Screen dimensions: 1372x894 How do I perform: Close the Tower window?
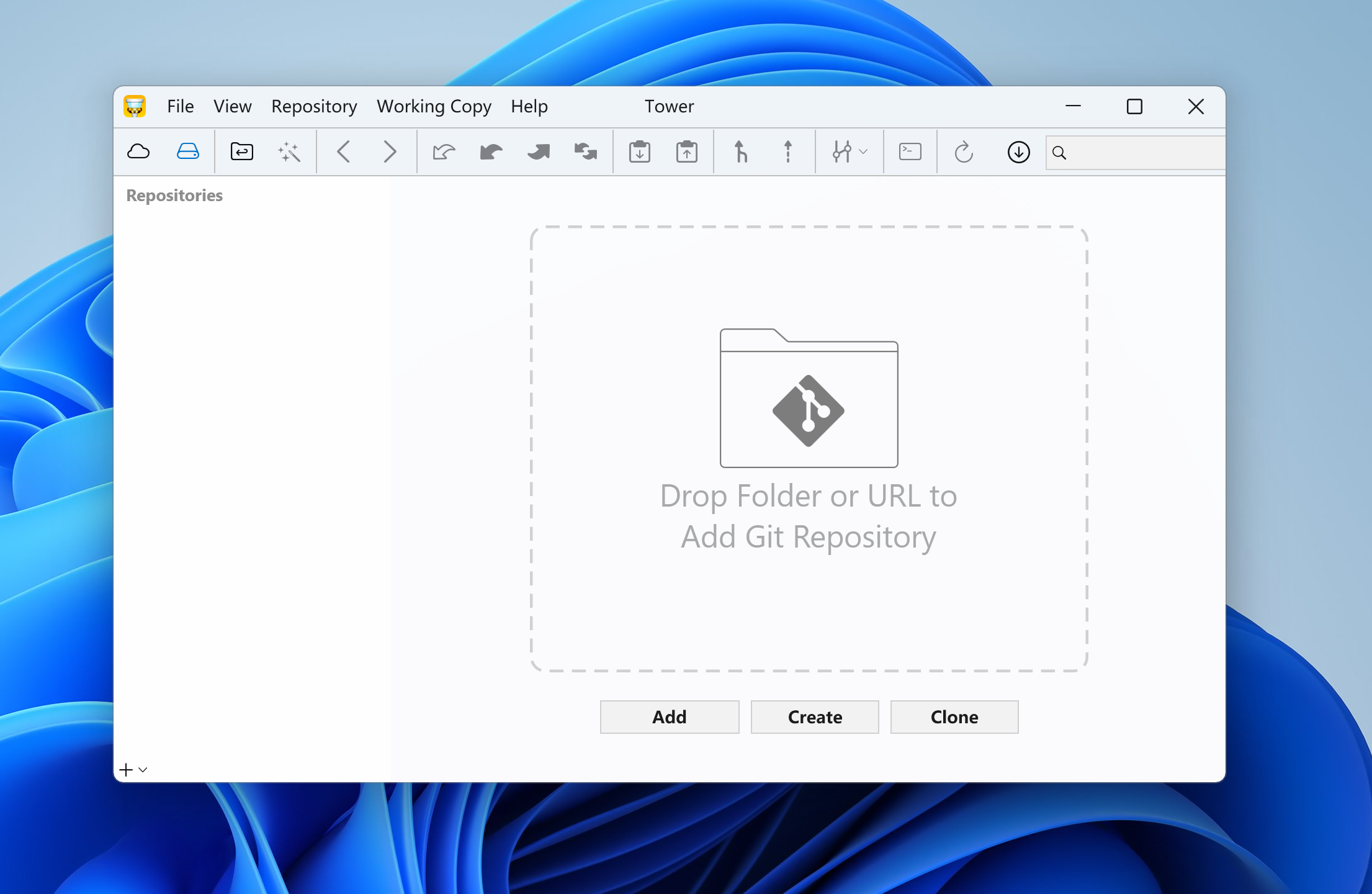click(1196, 106)
